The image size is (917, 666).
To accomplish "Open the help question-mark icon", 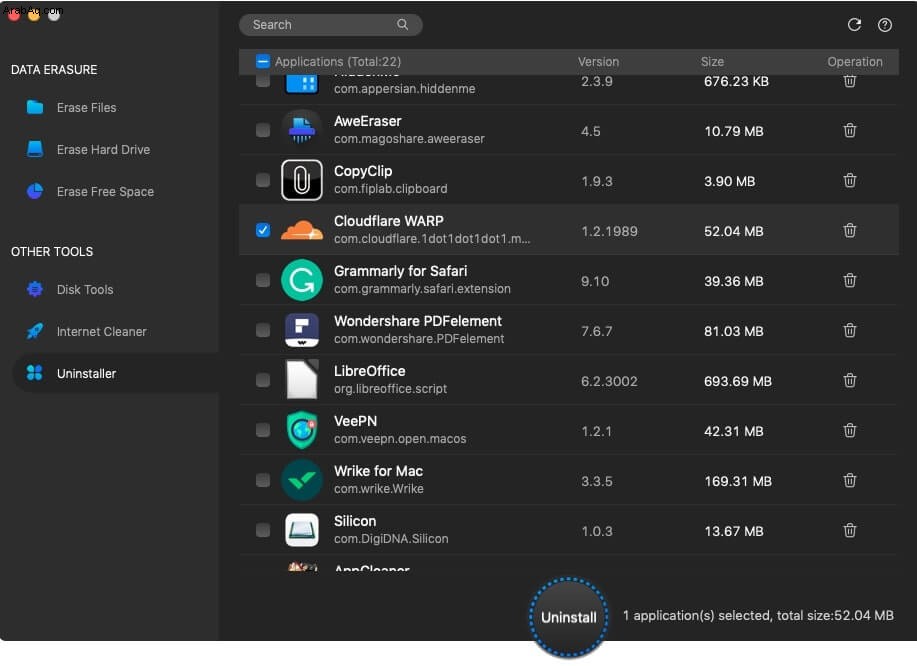I will (884, 25).
